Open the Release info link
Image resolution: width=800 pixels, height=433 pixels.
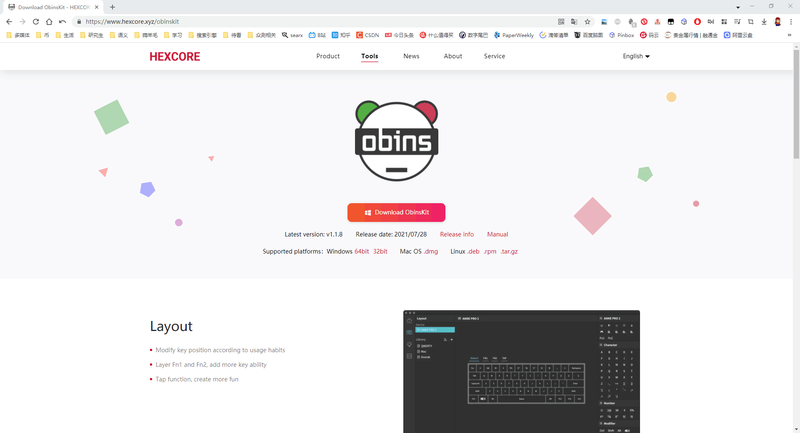click(x=457, y=234)
